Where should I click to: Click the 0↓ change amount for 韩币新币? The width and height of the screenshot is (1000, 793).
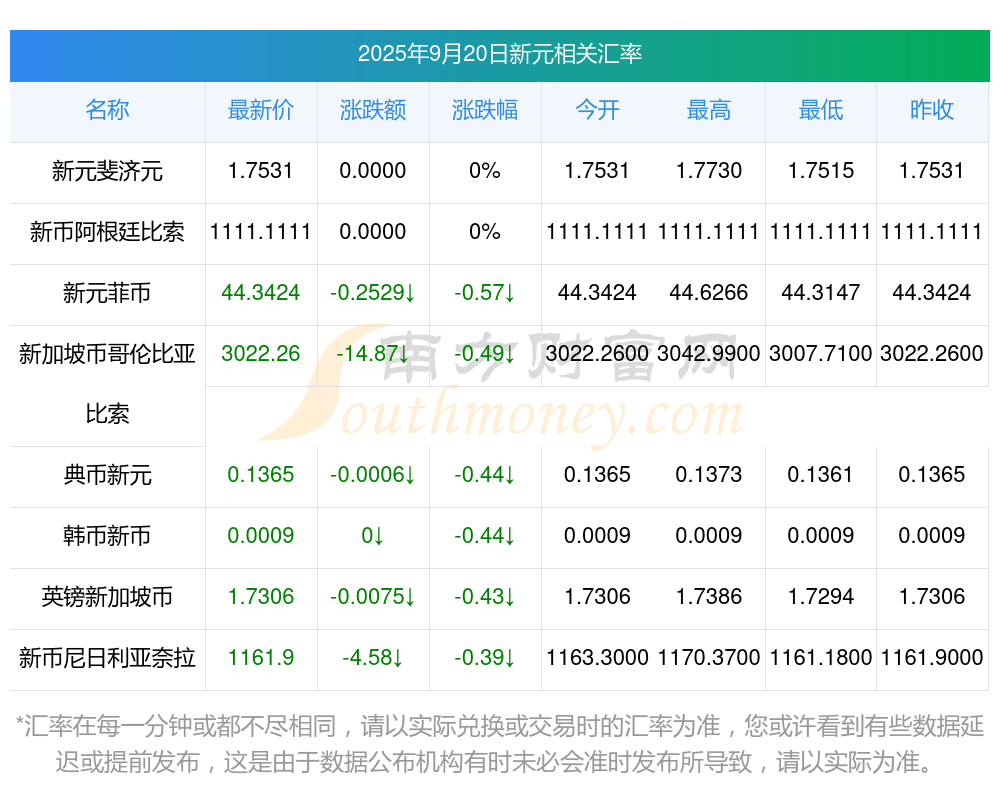[372, 535]
